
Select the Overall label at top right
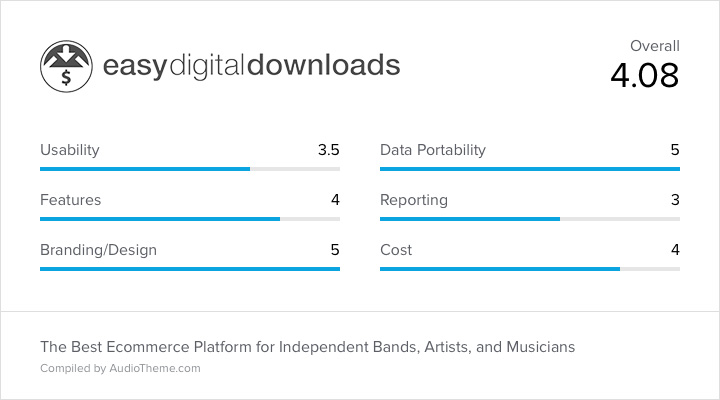pos(654,46)
